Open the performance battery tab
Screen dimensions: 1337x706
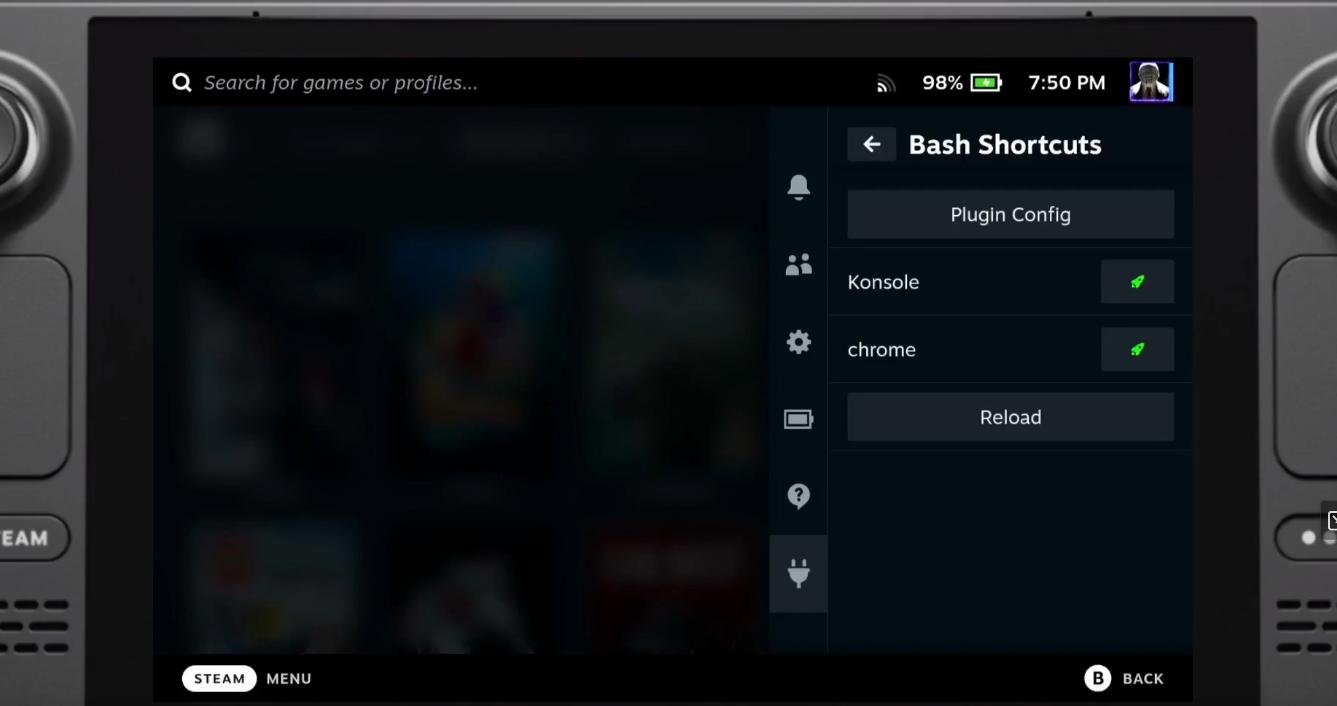click(798, 419)
